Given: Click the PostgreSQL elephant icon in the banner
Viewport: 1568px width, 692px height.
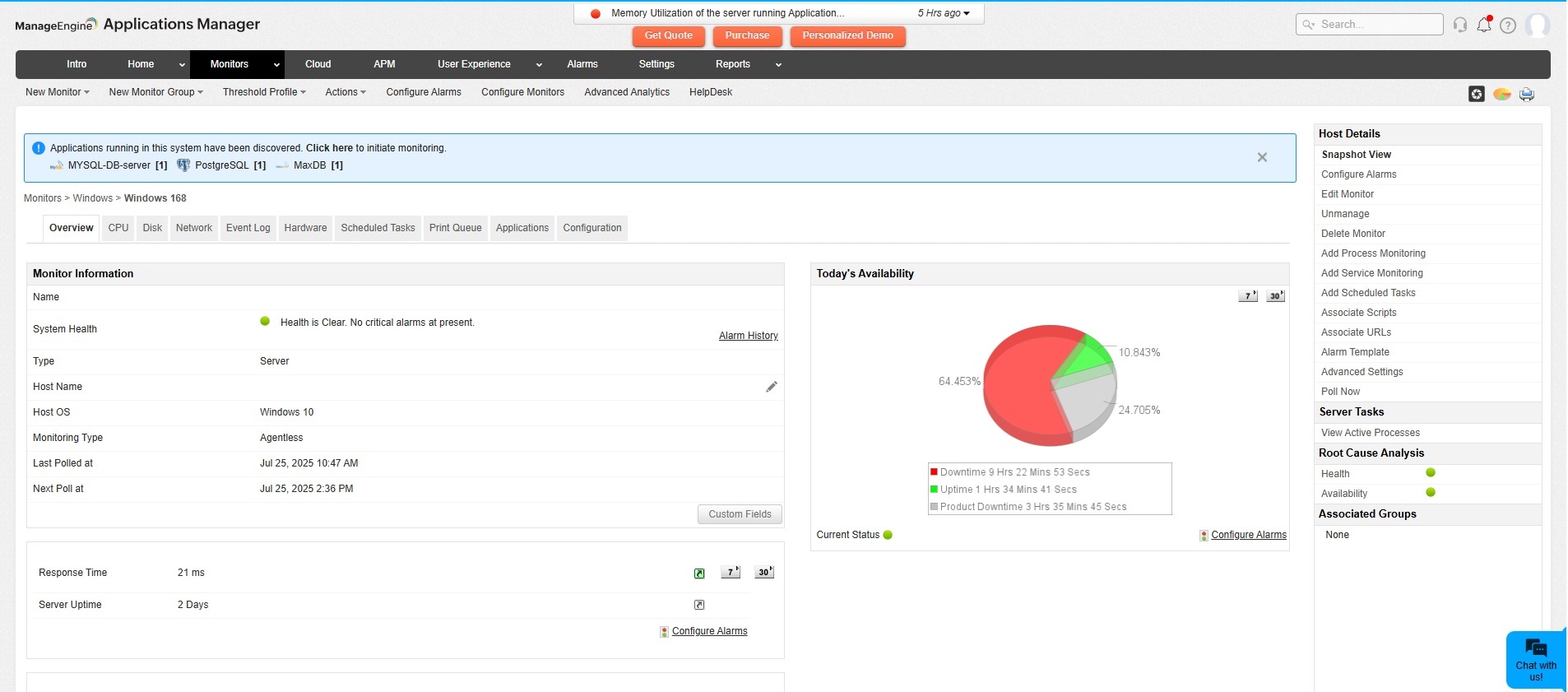Looking at the screenshot, I should [x=183, y=165].
